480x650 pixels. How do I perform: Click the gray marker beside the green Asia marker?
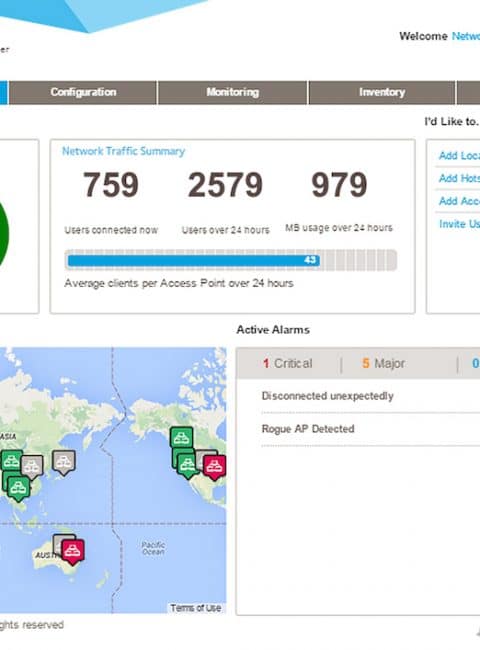click(32, 467)
